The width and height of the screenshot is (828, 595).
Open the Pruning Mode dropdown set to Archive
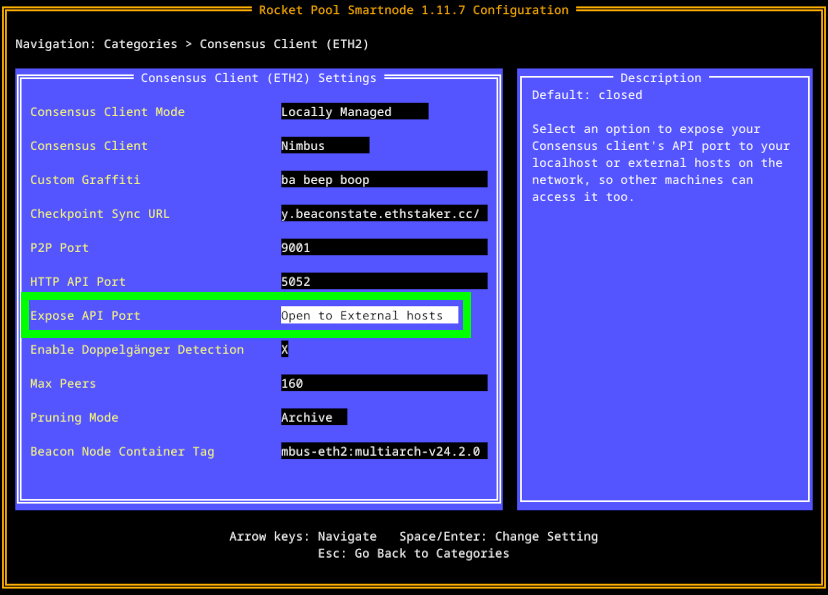(313, 418)
